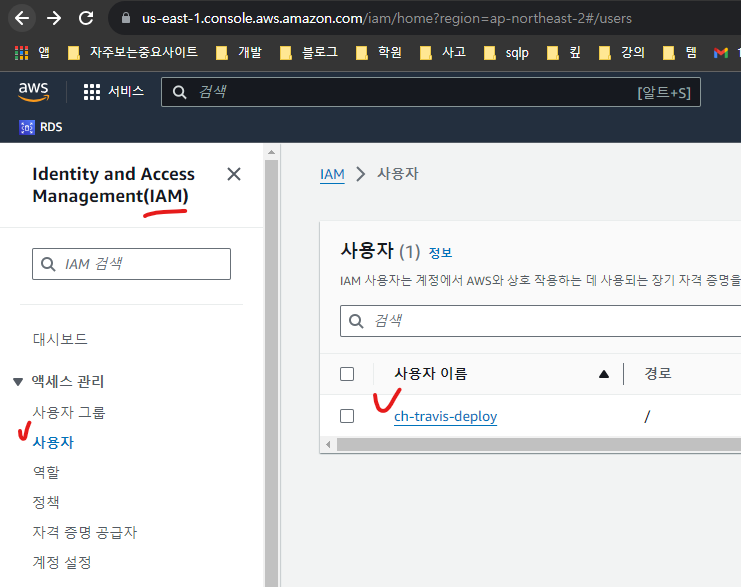Image resolution: width=741 pixels, height=587 pixels.
Task: Select 사용자 in the sidebar
Action: (x=53, y=442)
